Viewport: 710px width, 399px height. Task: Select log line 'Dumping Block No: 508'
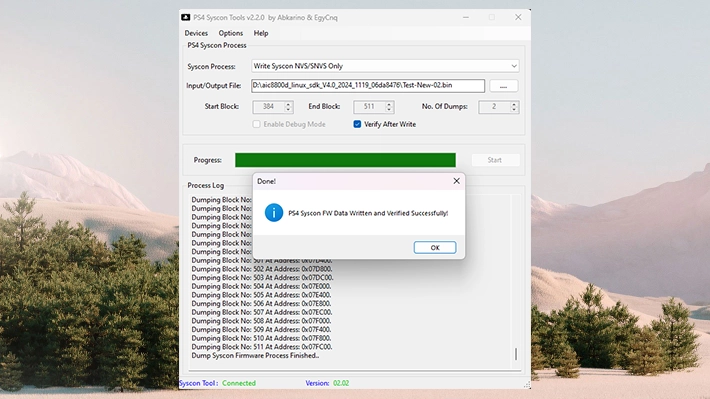261,321
